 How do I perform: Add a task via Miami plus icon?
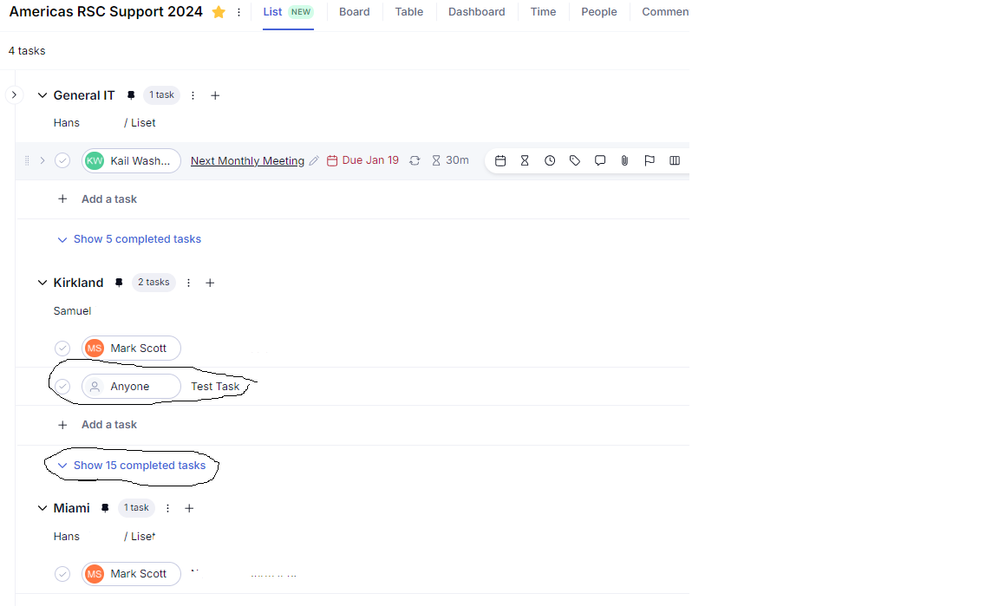(189, 509)
